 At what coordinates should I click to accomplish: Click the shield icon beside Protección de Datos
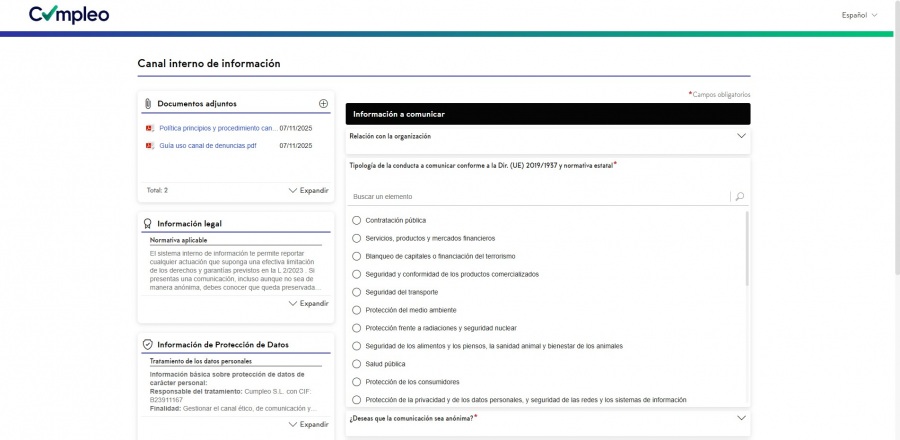pyautogui.click(x=148, y=345)
